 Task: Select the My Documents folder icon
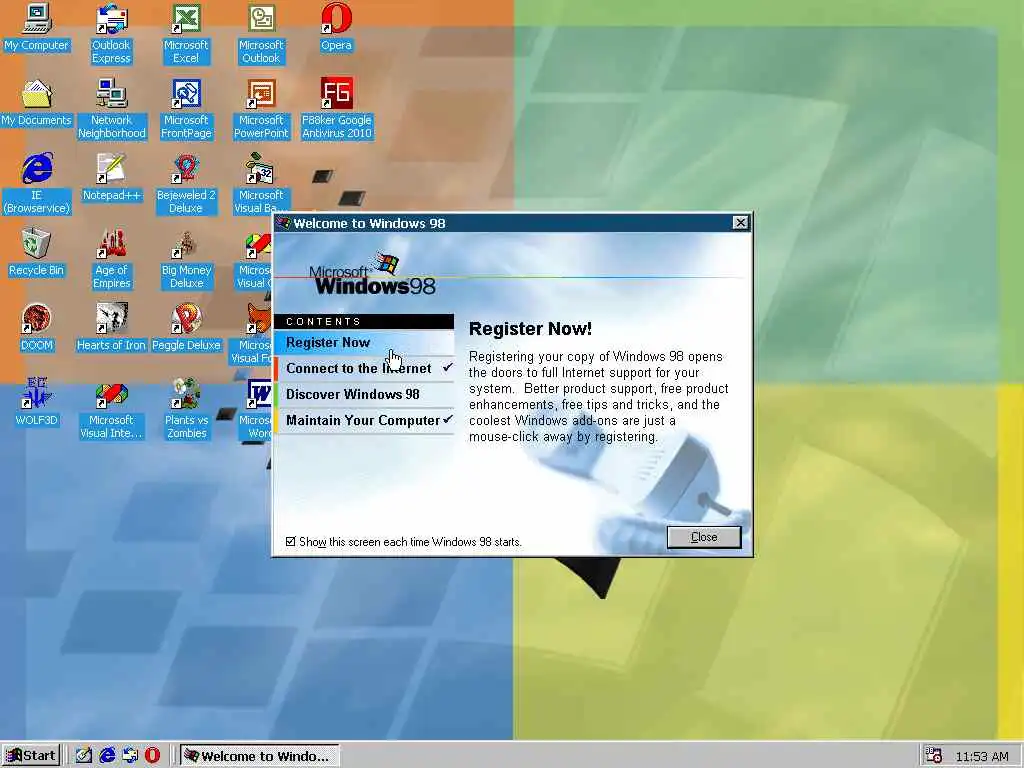(37, 103)
